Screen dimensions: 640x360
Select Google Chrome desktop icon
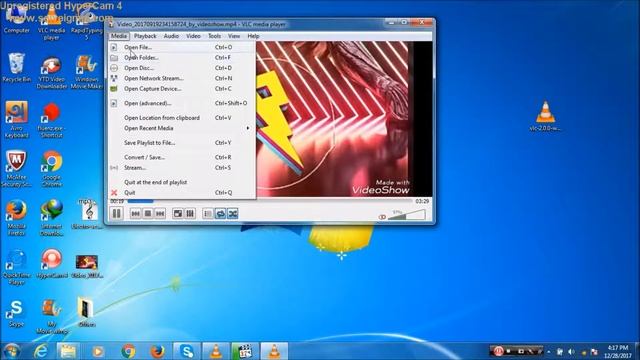[51, 169]
